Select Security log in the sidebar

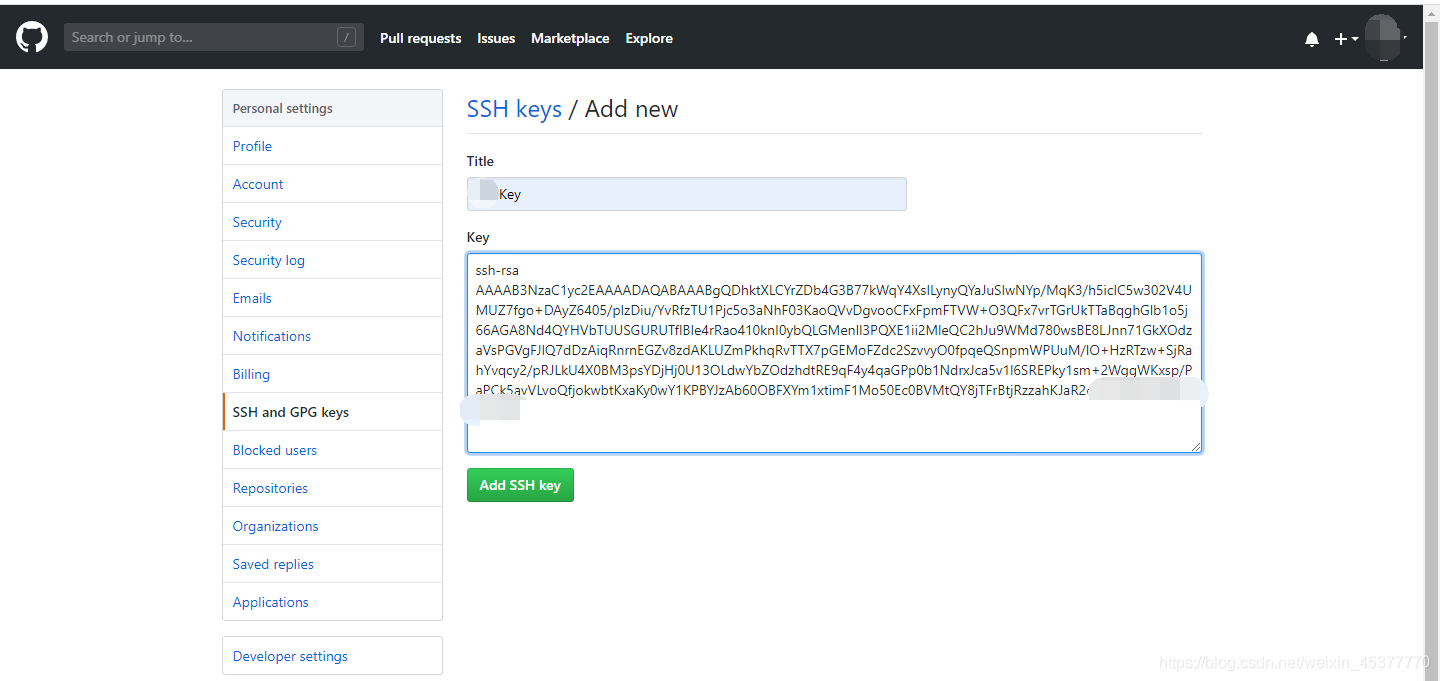click(x=269, y=260)
